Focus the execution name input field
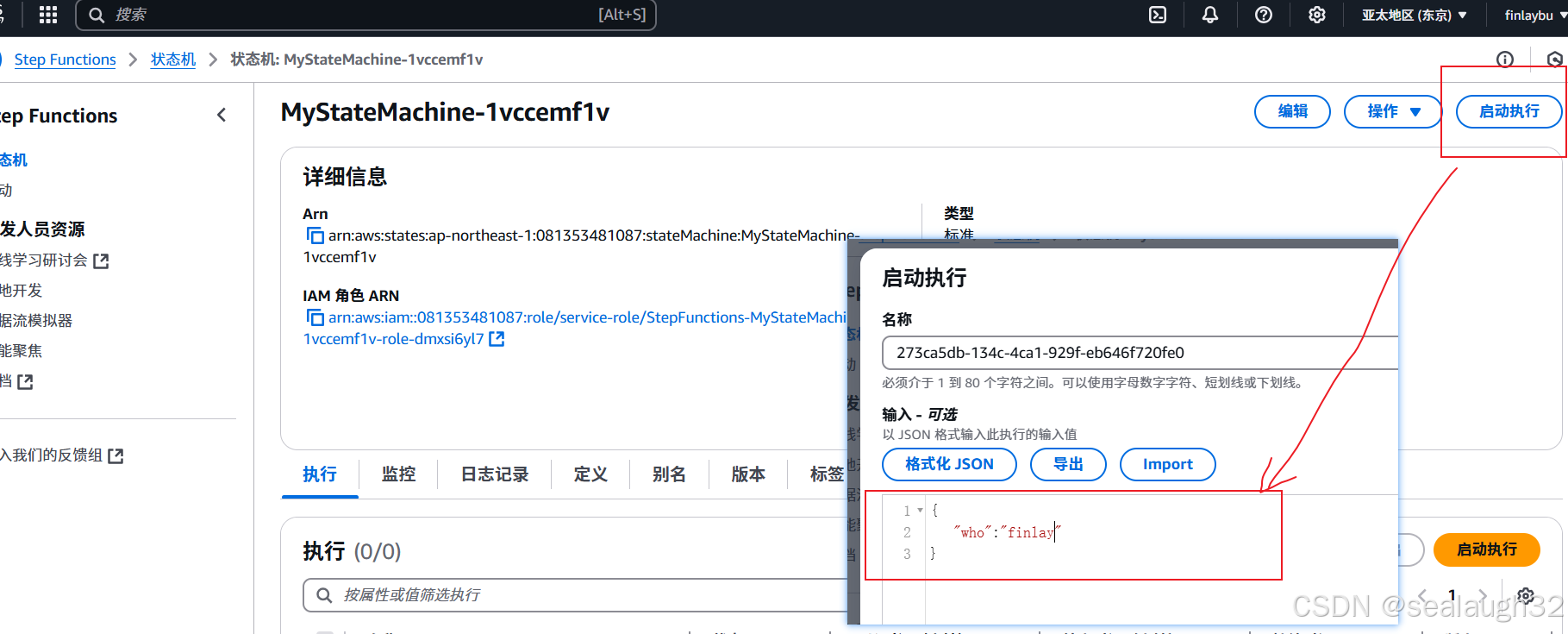This screenshot has width=1568, height=634. 1140,353
